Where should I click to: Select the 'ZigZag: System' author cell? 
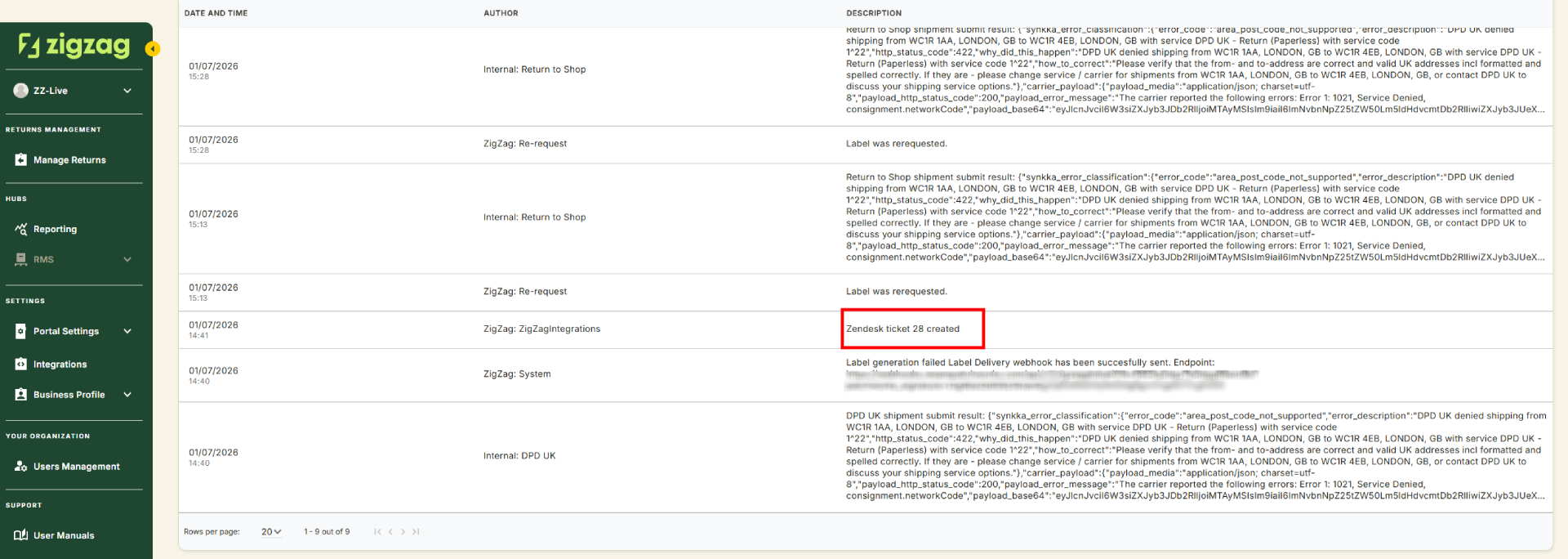tap(517, 373)
